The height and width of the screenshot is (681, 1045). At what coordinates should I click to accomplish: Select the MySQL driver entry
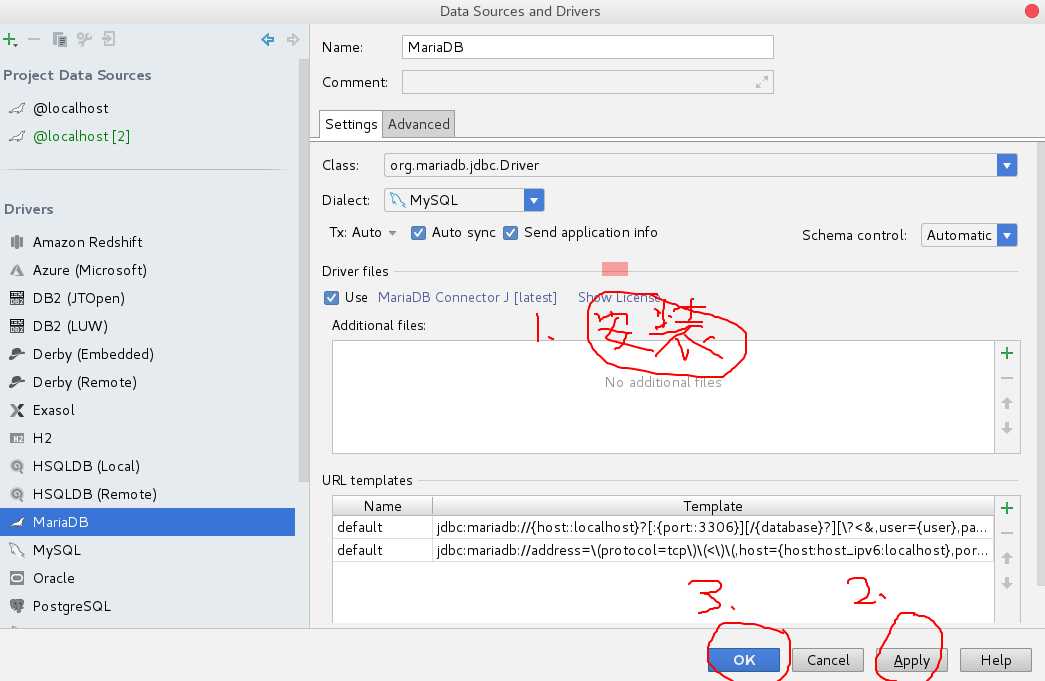tap(147, 550)
